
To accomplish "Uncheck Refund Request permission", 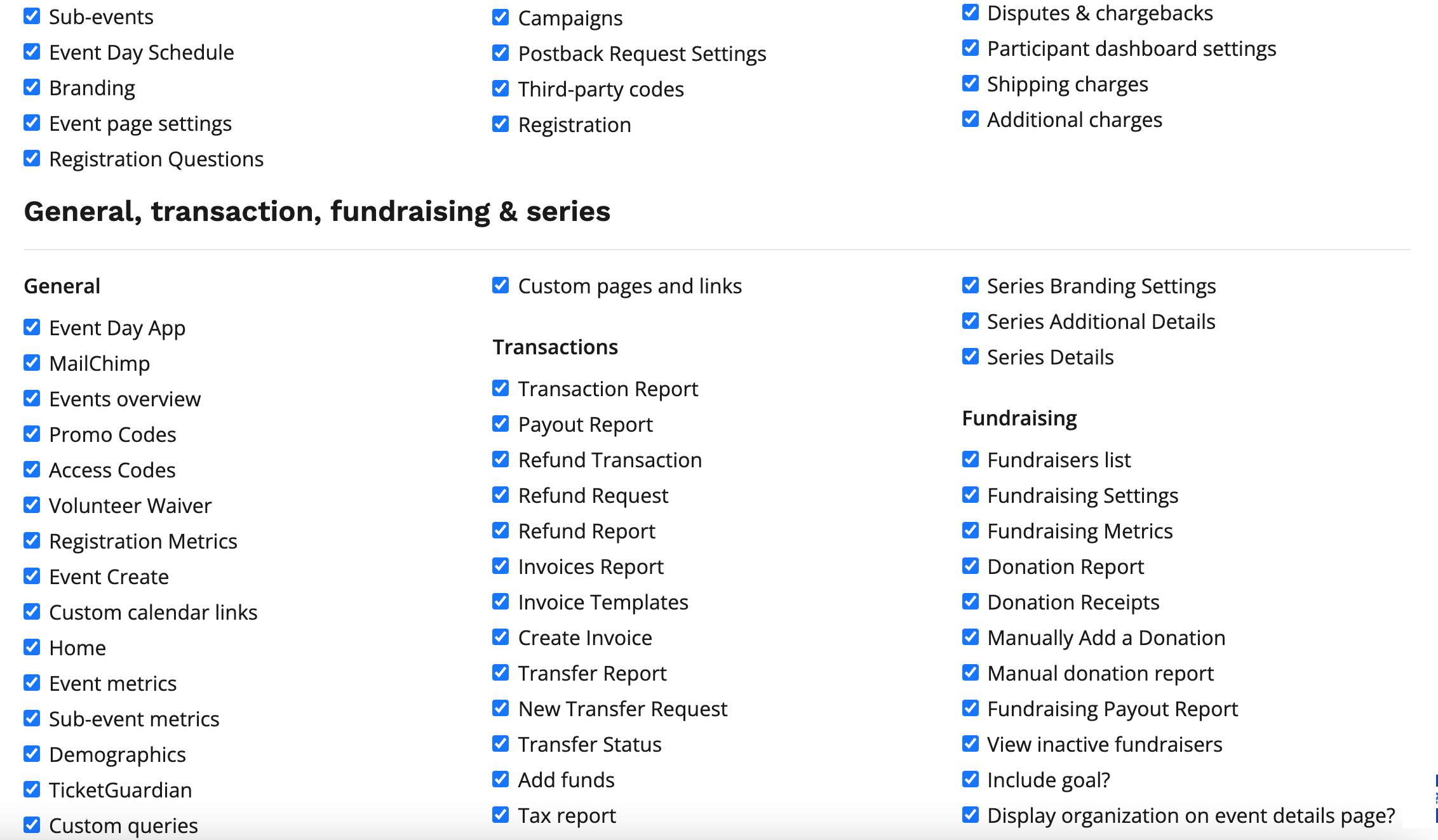I will (501, 495).
